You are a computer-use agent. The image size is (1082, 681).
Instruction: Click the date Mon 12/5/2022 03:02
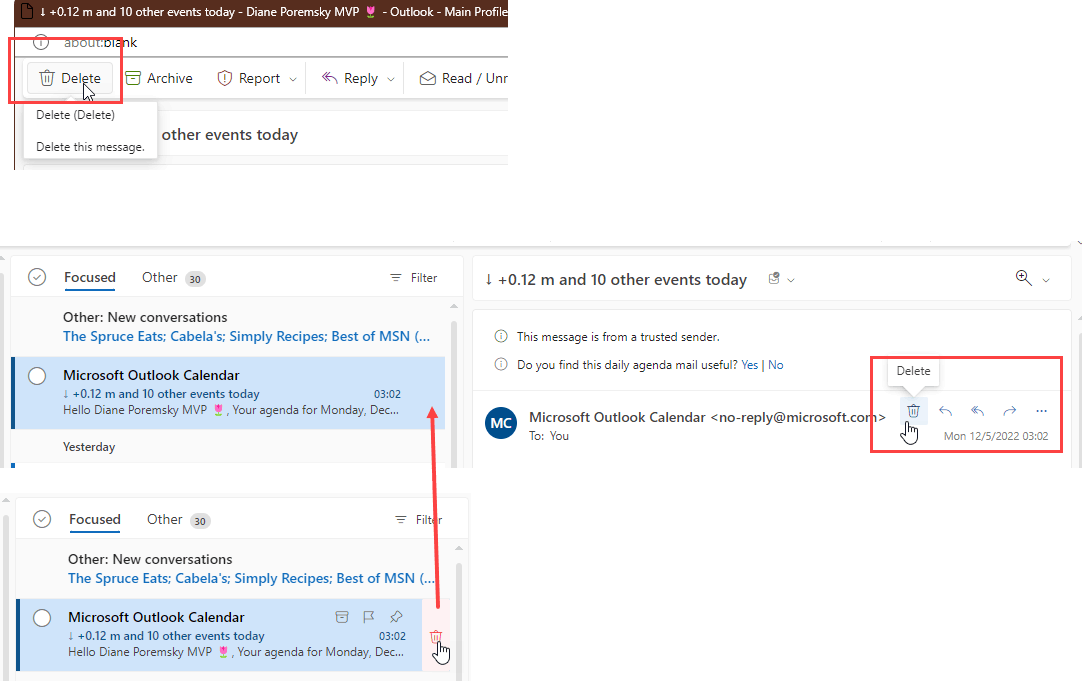[x=996, y=436]
